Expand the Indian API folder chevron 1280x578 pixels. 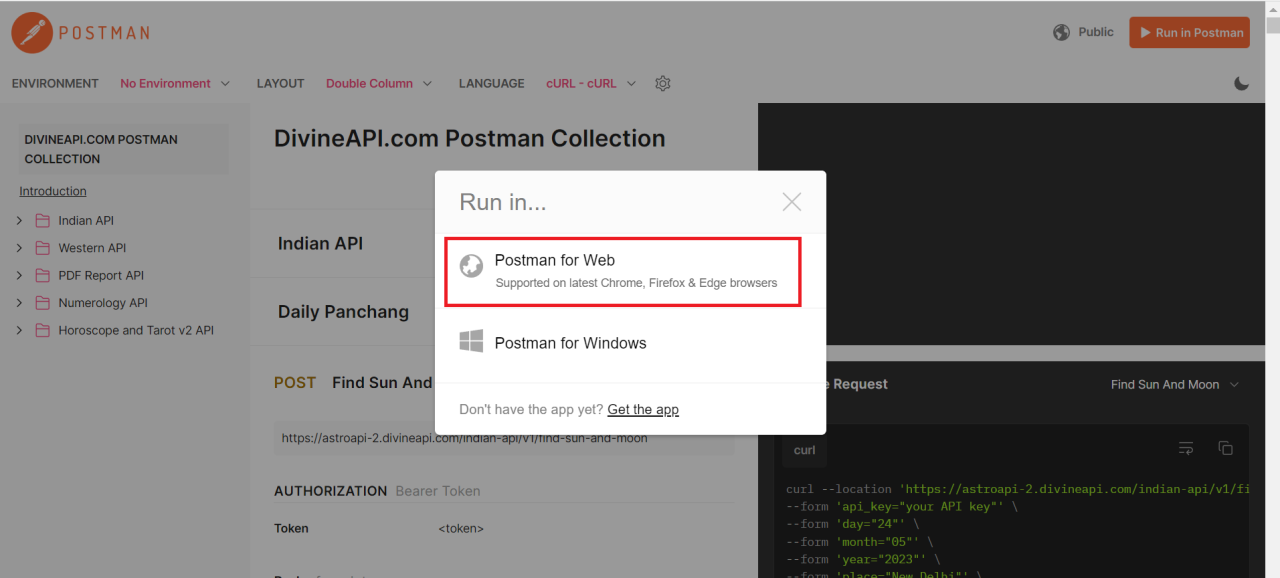19,220
